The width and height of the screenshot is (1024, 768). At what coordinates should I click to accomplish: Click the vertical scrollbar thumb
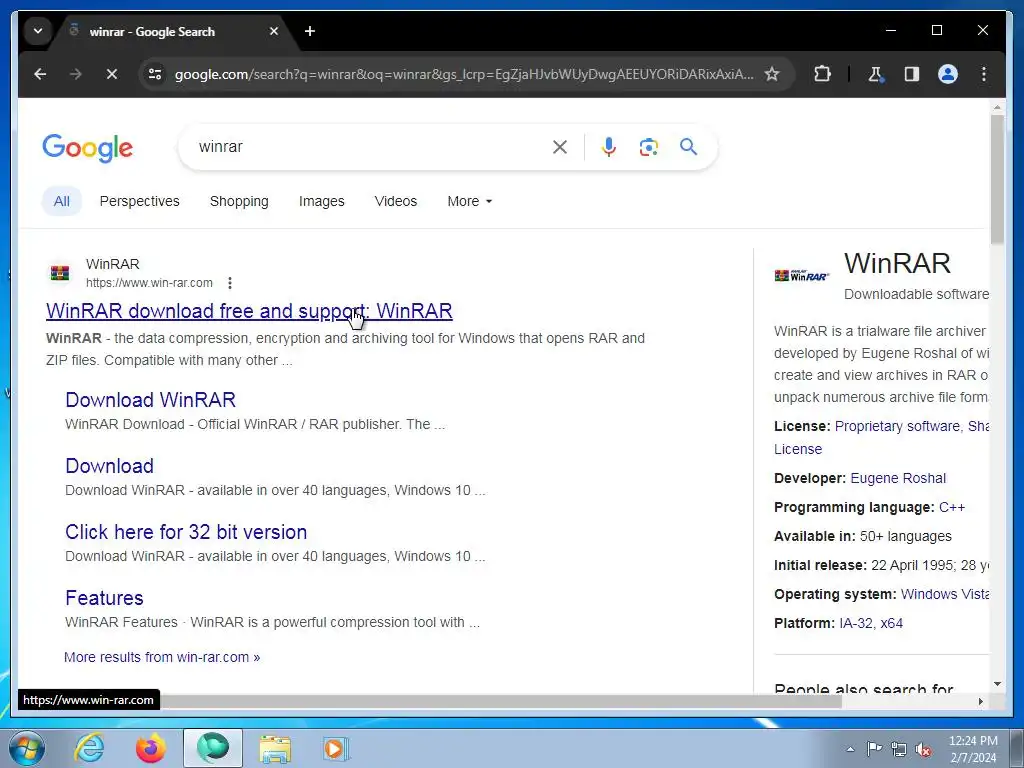click(997, 180)
